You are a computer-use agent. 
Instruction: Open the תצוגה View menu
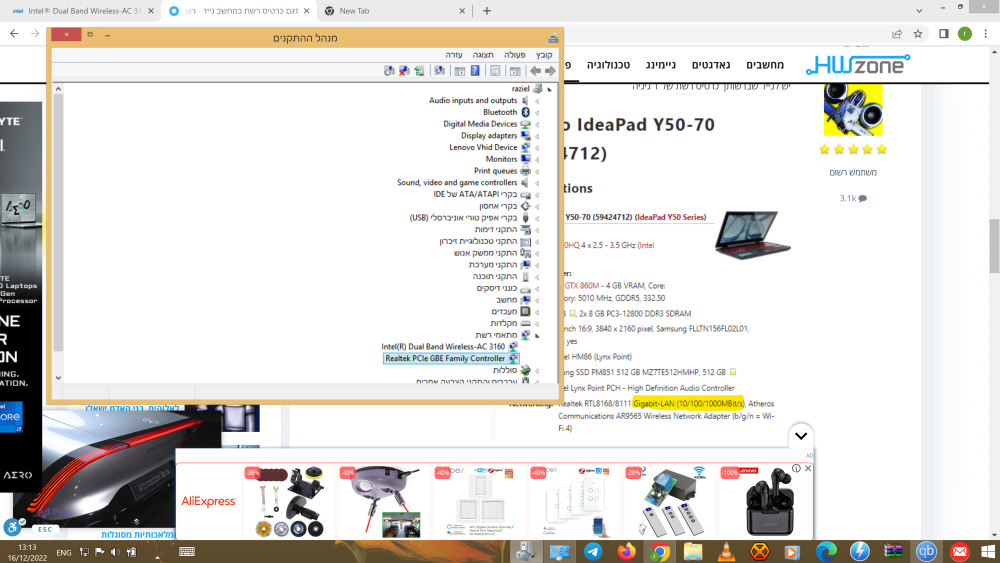click(483, 55)
